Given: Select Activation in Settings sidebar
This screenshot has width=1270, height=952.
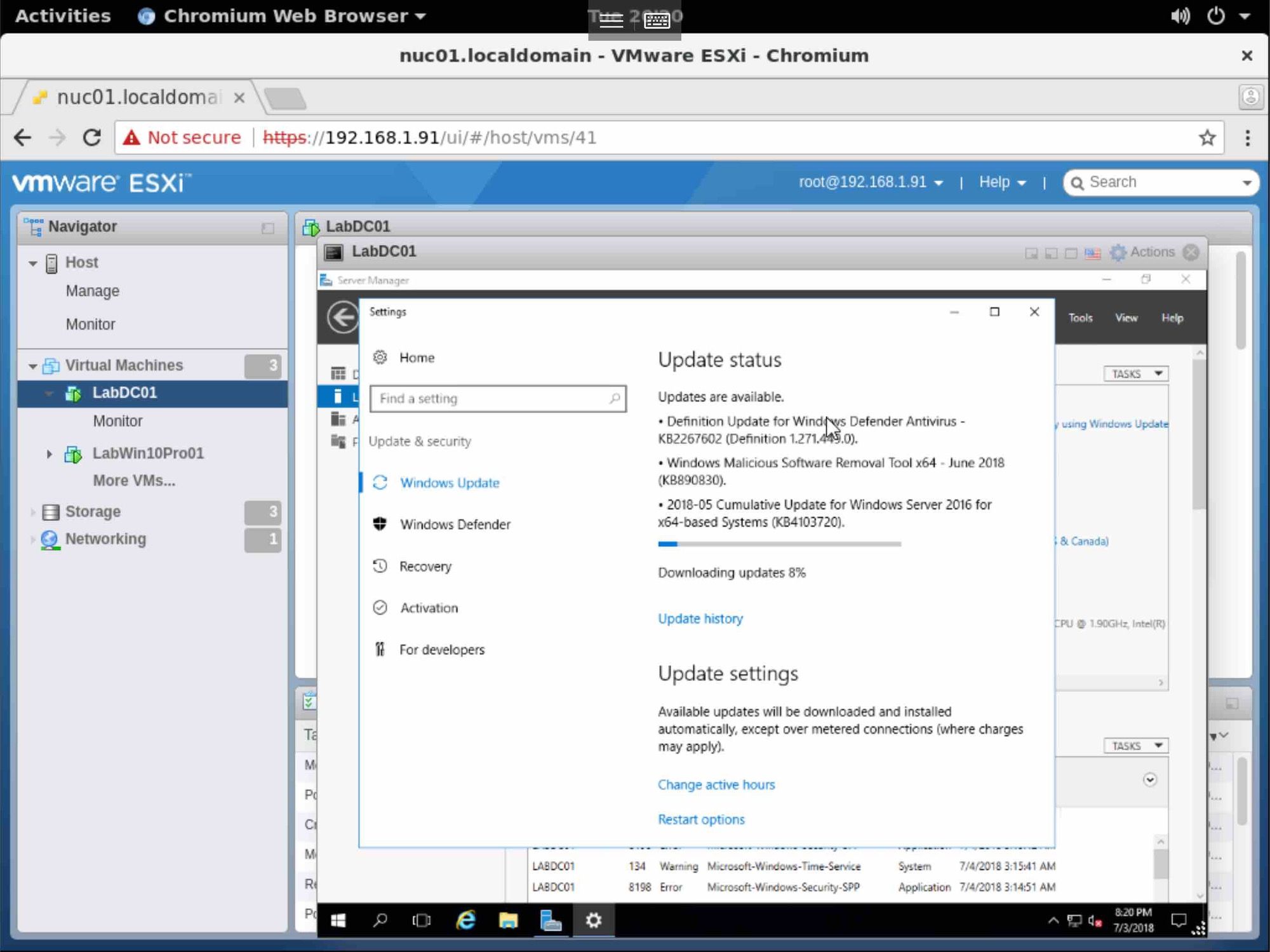Looking at the screenshot, I should coord(429,608).
